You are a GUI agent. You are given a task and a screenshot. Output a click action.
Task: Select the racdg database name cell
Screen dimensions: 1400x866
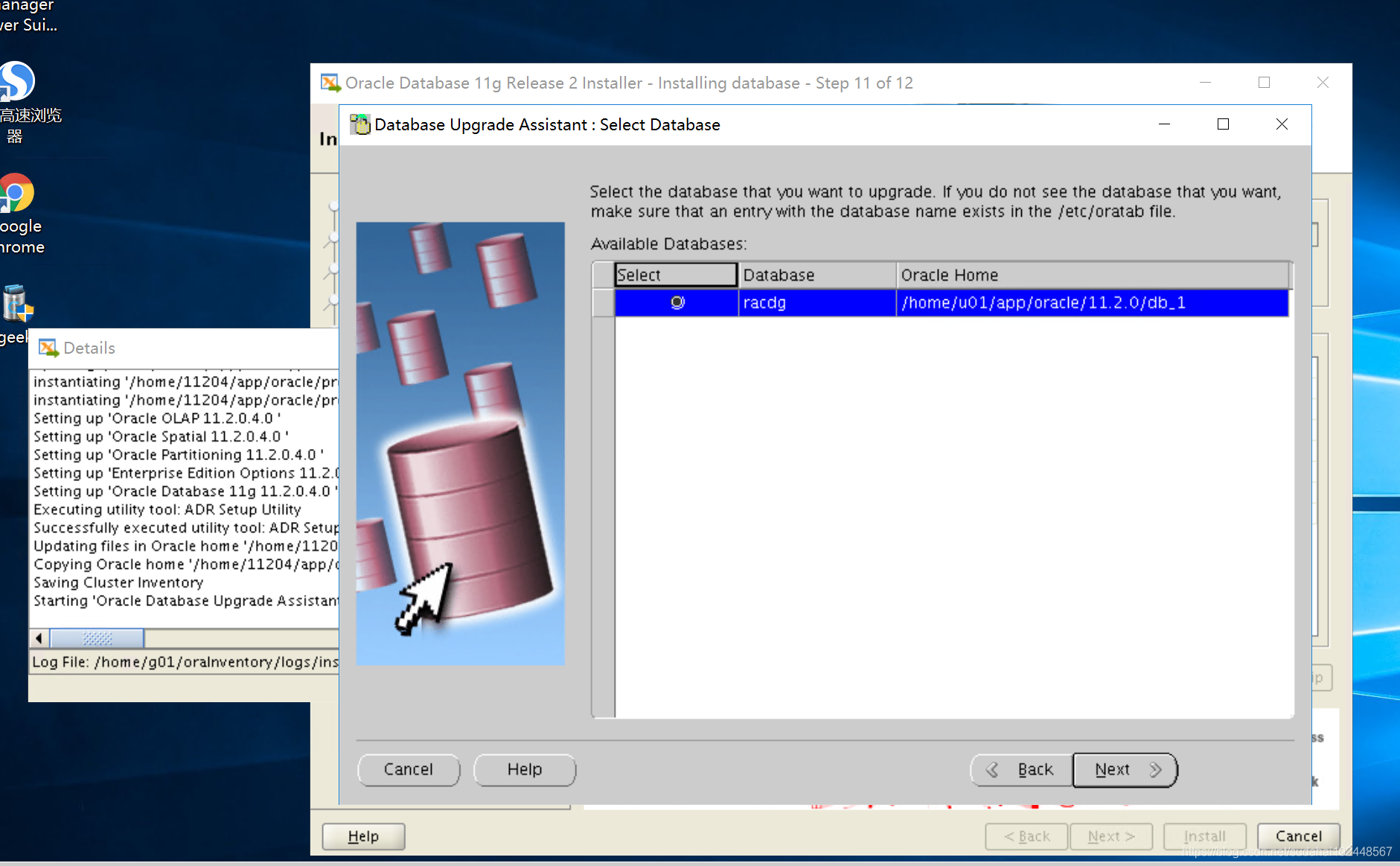click(817, 302)
